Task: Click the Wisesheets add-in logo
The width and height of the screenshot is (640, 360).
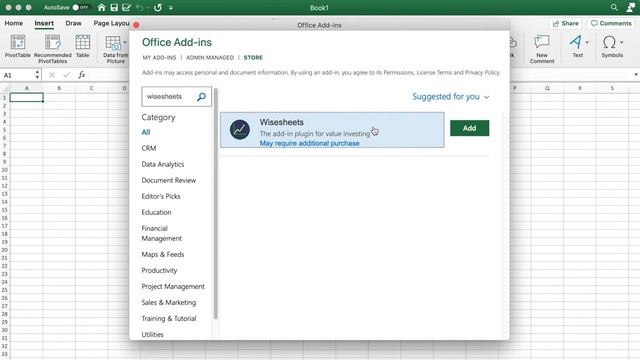Action: 240,130
